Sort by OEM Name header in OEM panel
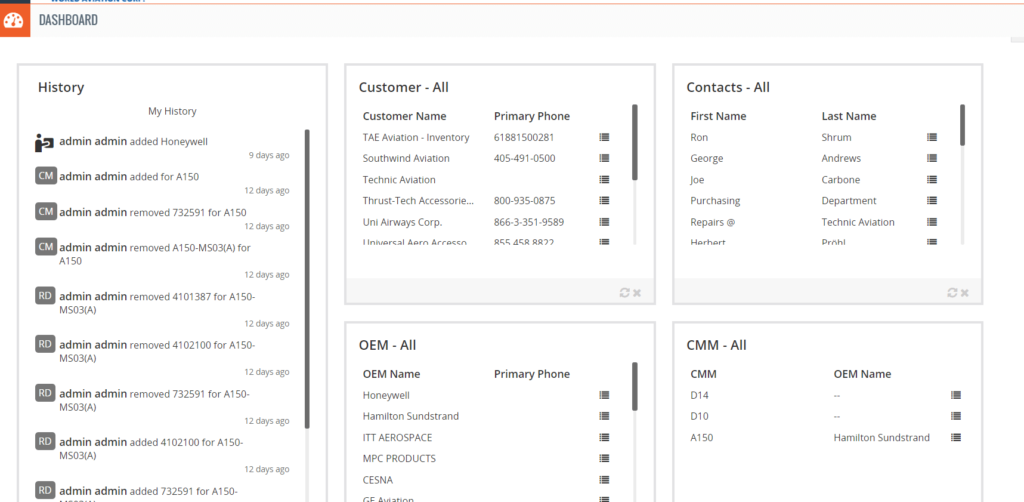 [391, 374]
